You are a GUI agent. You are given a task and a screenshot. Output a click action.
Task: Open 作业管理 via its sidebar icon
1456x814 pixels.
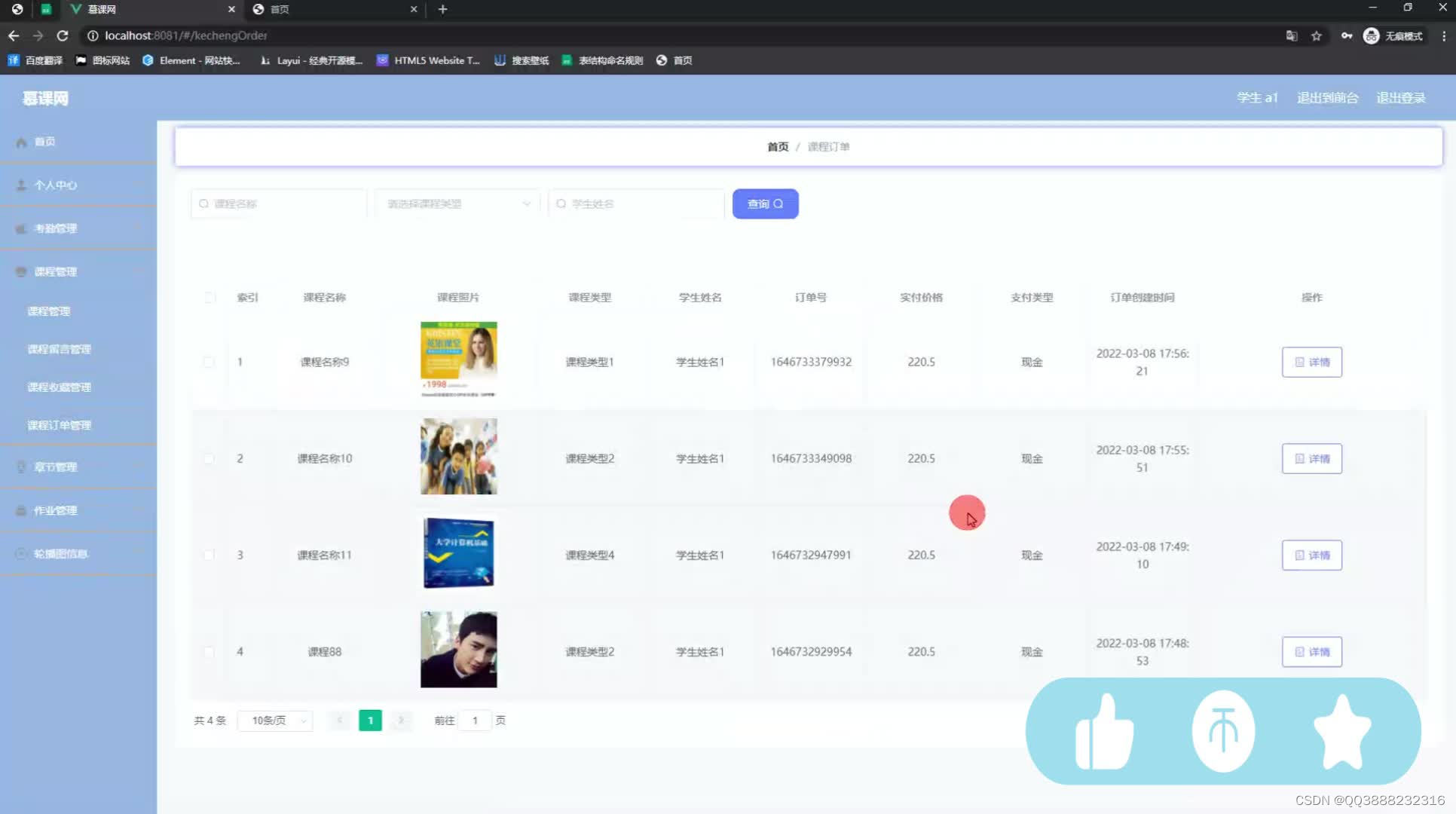pyautogui.click(x=21, y=510)
